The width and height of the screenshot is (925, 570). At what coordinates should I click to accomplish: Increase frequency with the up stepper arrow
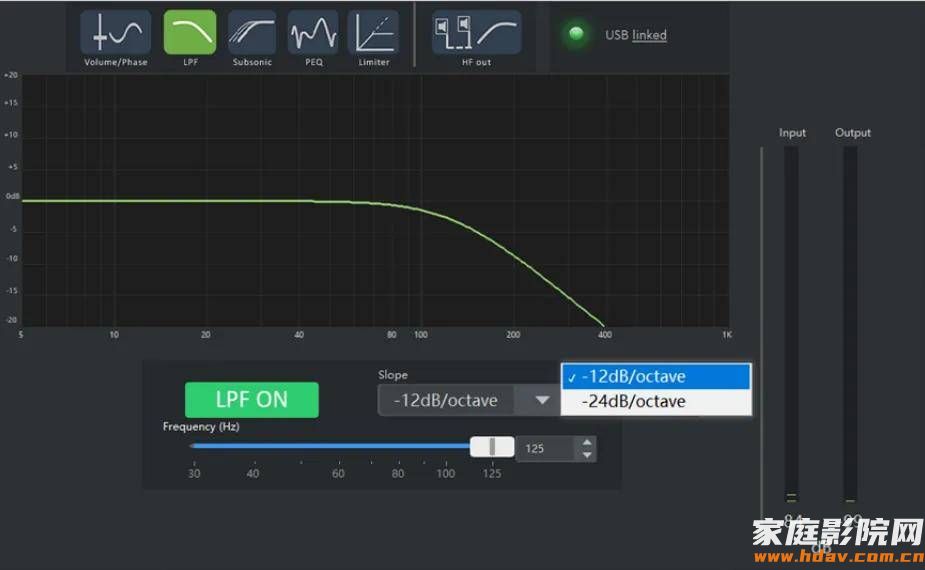click(588, 442)
